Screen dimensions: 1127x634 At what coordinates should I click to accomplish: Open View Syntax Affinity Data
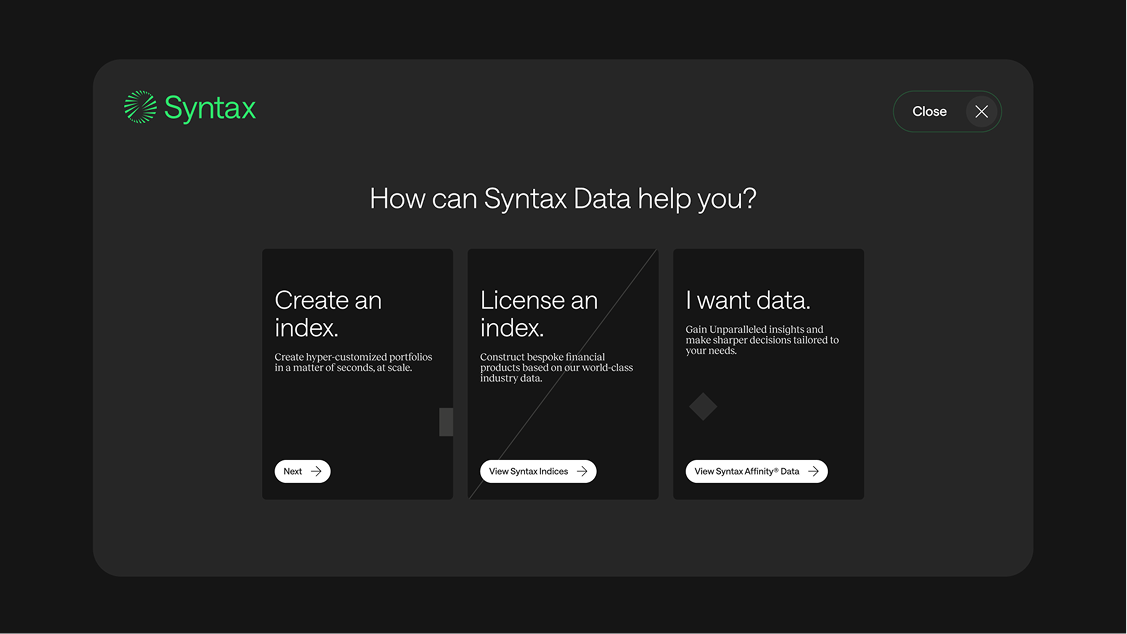(747, 471)
